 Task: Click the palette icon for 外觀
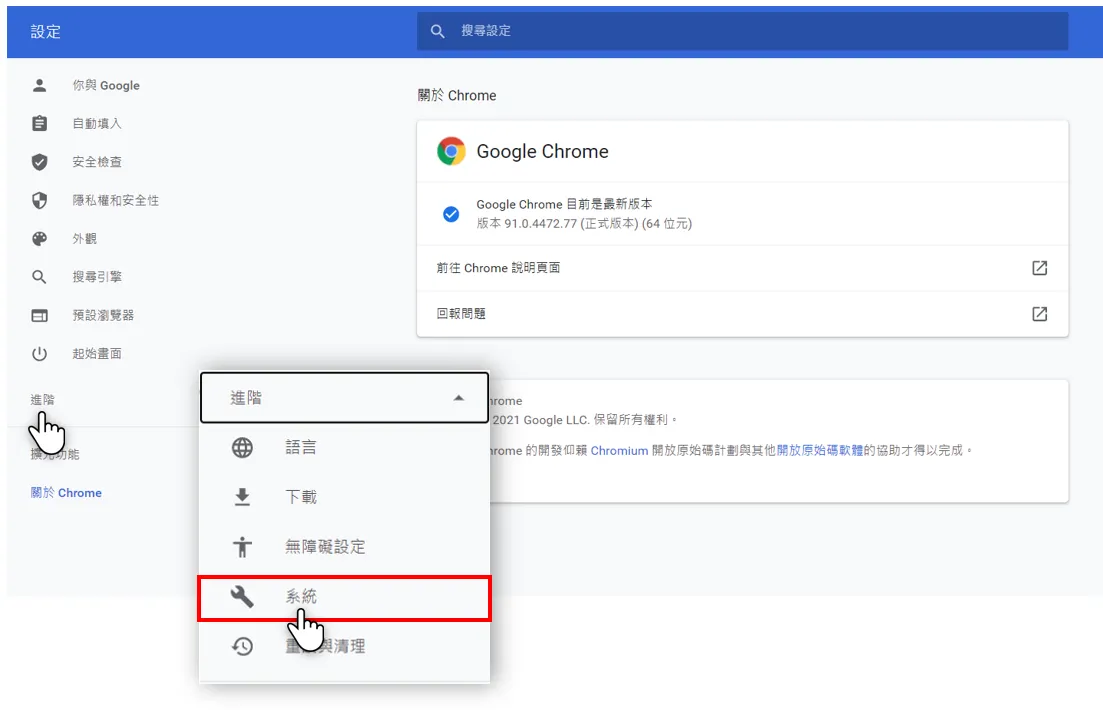click(39, 239)
